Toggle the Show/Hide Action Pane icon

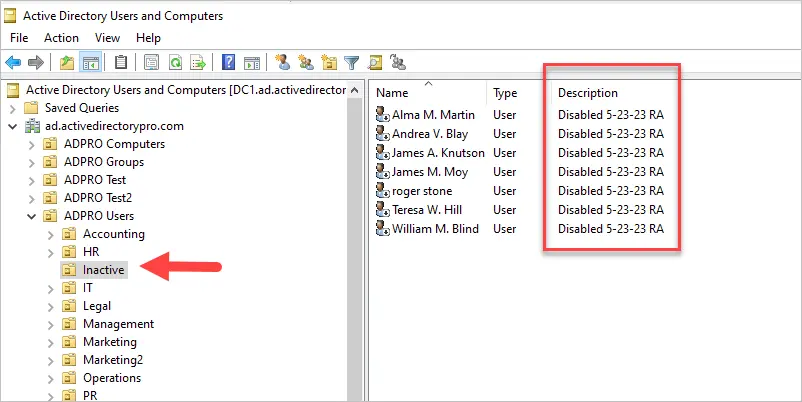pyautogui.click(x=252, y=63)
